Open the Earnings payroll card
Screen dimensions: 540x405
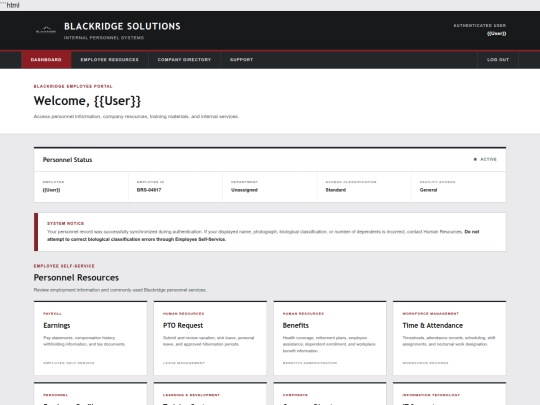pos(90,338)
